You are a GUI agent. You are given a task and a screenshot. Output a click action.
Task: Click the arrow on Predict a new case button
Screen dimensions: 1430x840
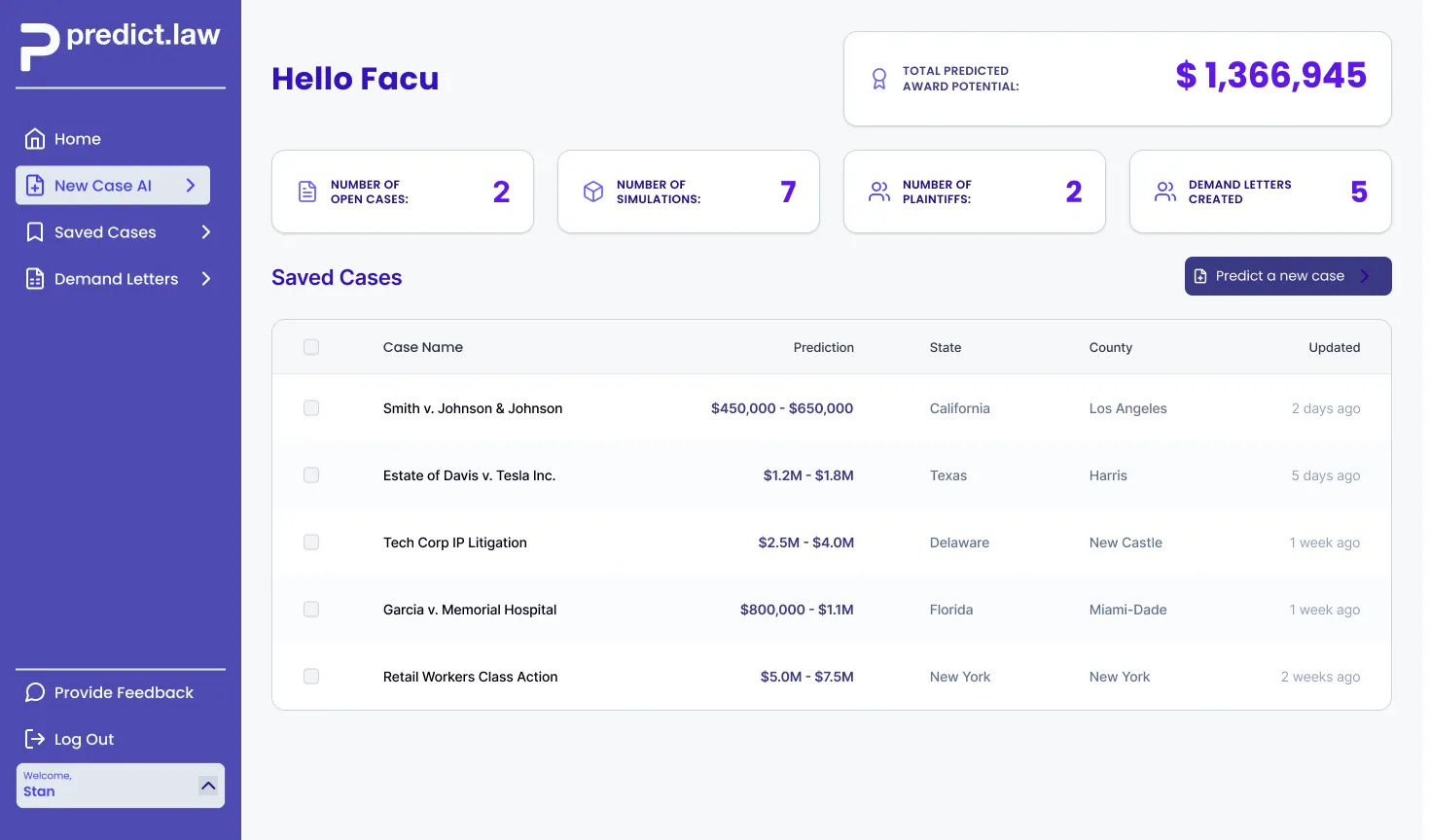pyautogui.click(x=1365, y=276)
